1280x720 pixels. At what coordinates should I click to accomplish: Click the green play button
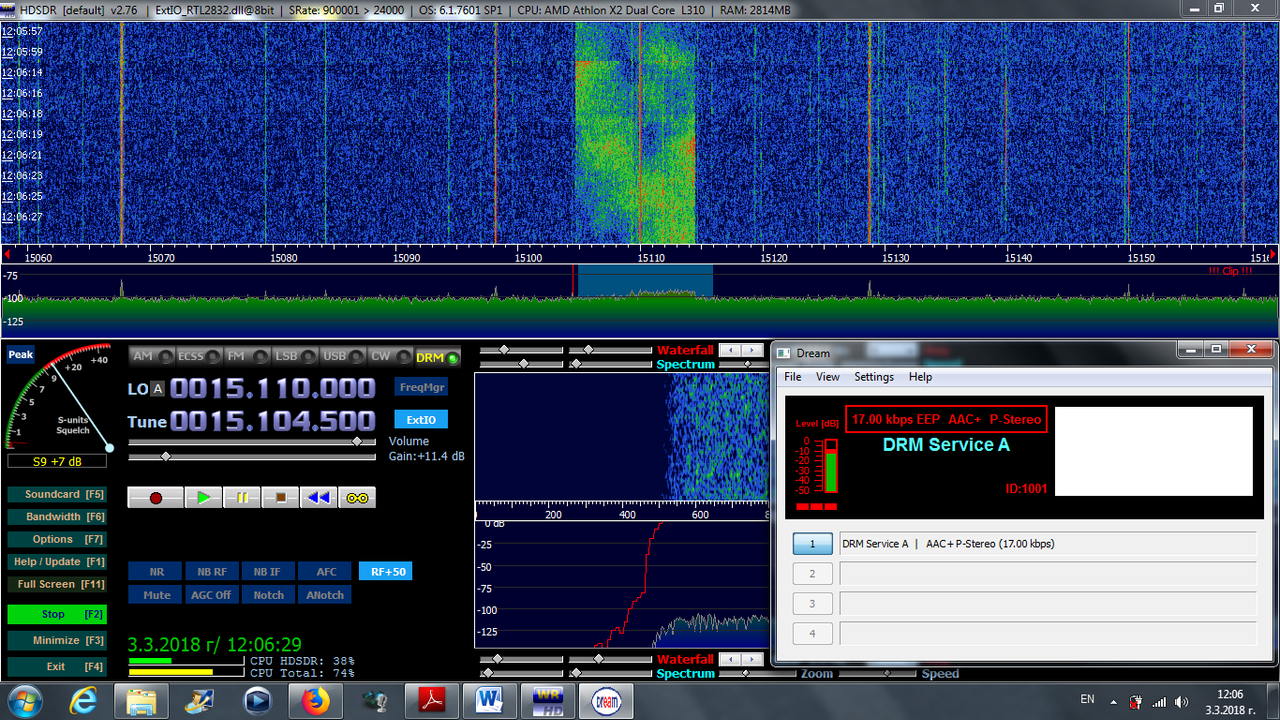204,497
